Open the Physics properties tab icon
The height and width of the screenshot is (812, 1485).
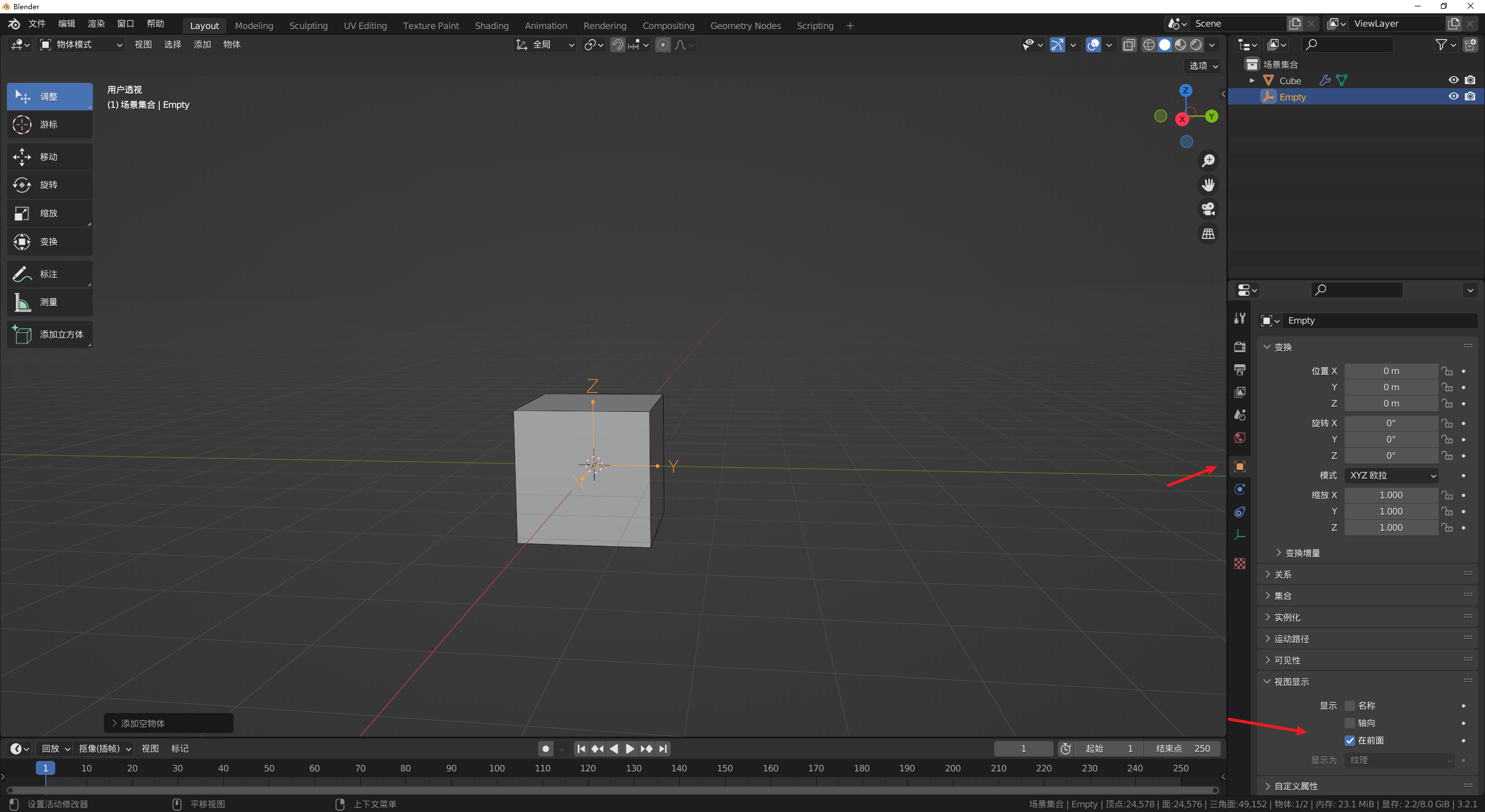1240,490
